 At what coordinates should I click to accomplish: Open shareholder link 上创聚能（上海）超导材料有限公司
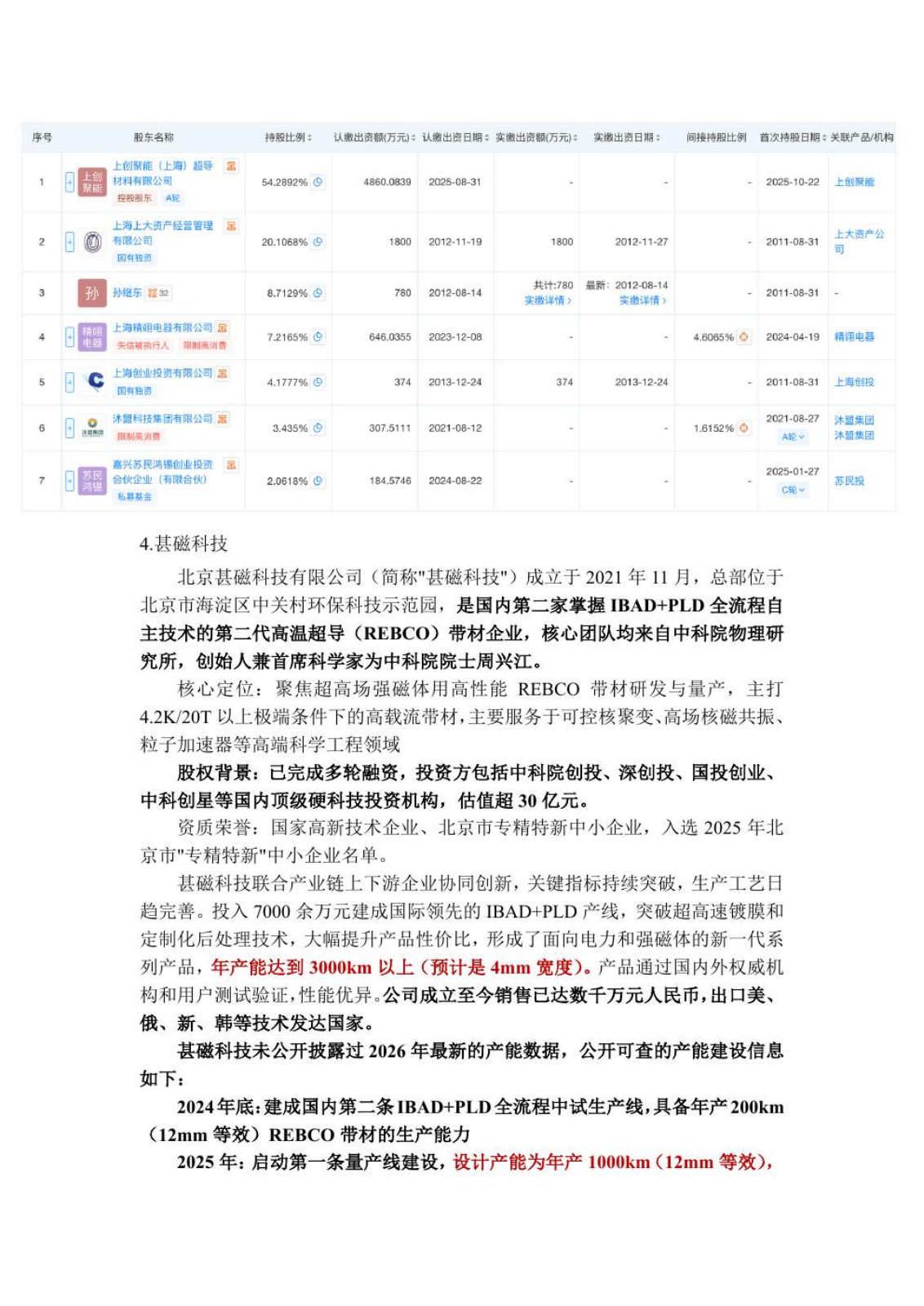pos(162,173)
